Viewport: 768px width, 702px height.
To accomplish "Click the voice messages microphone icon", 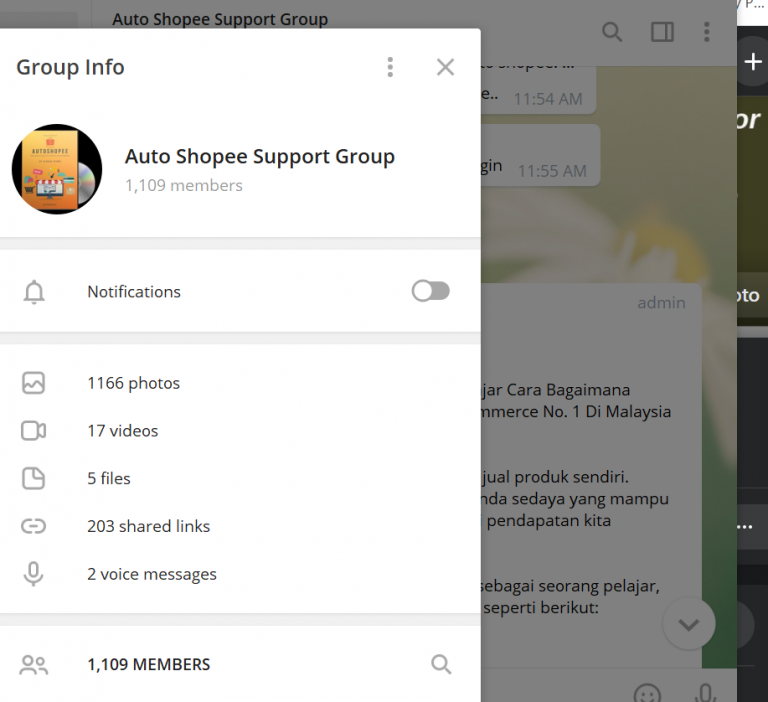I will click(x=33, y=574).
